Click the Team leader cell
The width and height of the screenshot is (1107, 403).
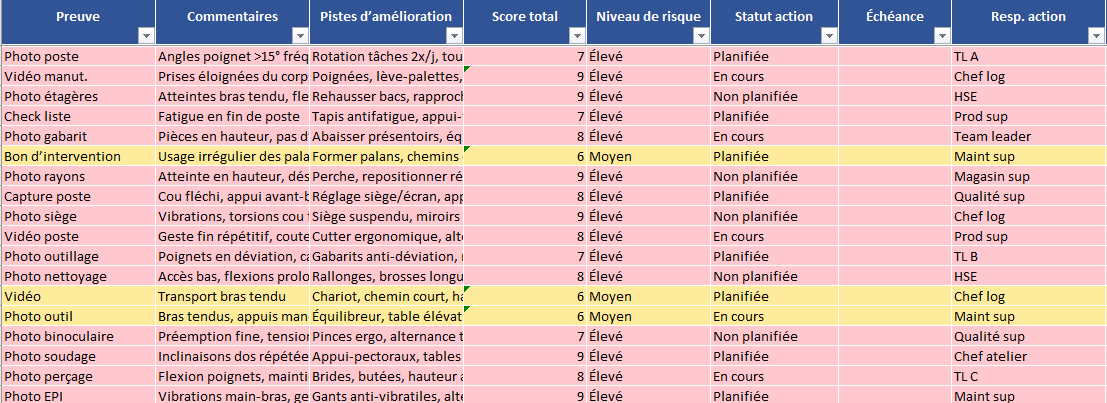[1026, 137]
